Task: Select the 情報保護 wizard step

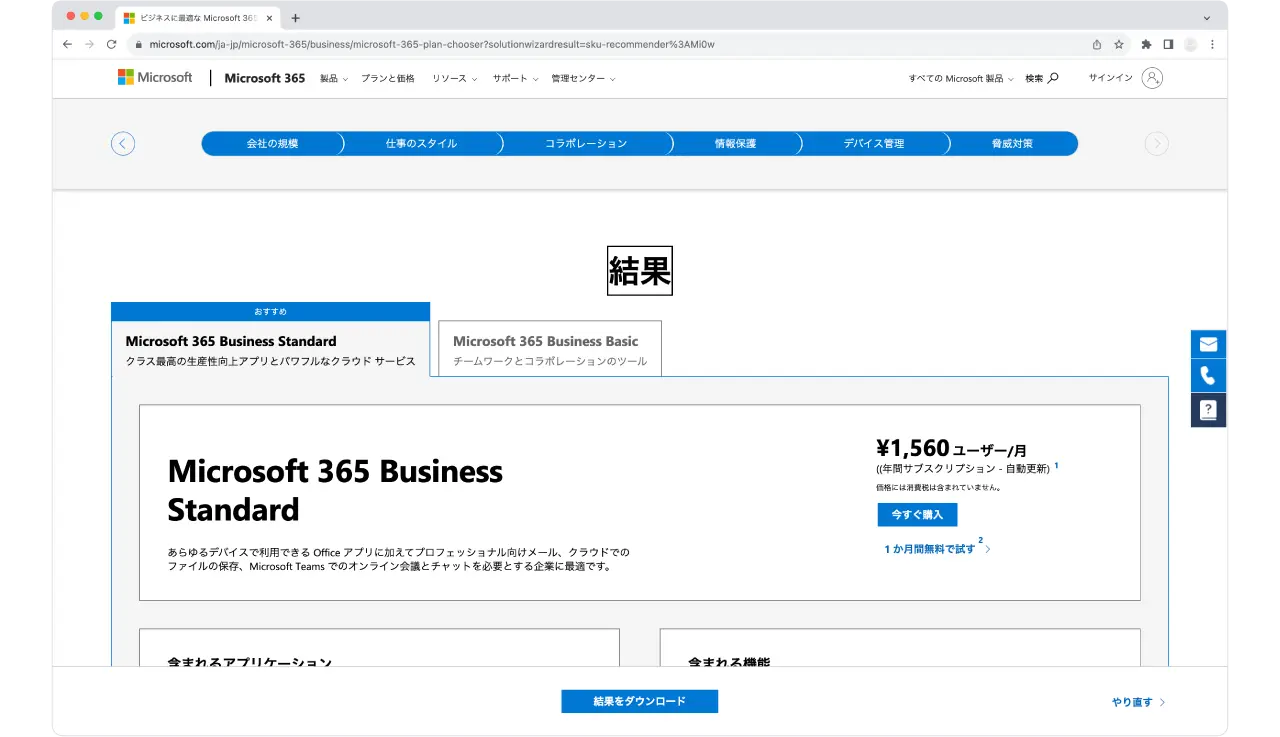Action: tap(735, 144)
